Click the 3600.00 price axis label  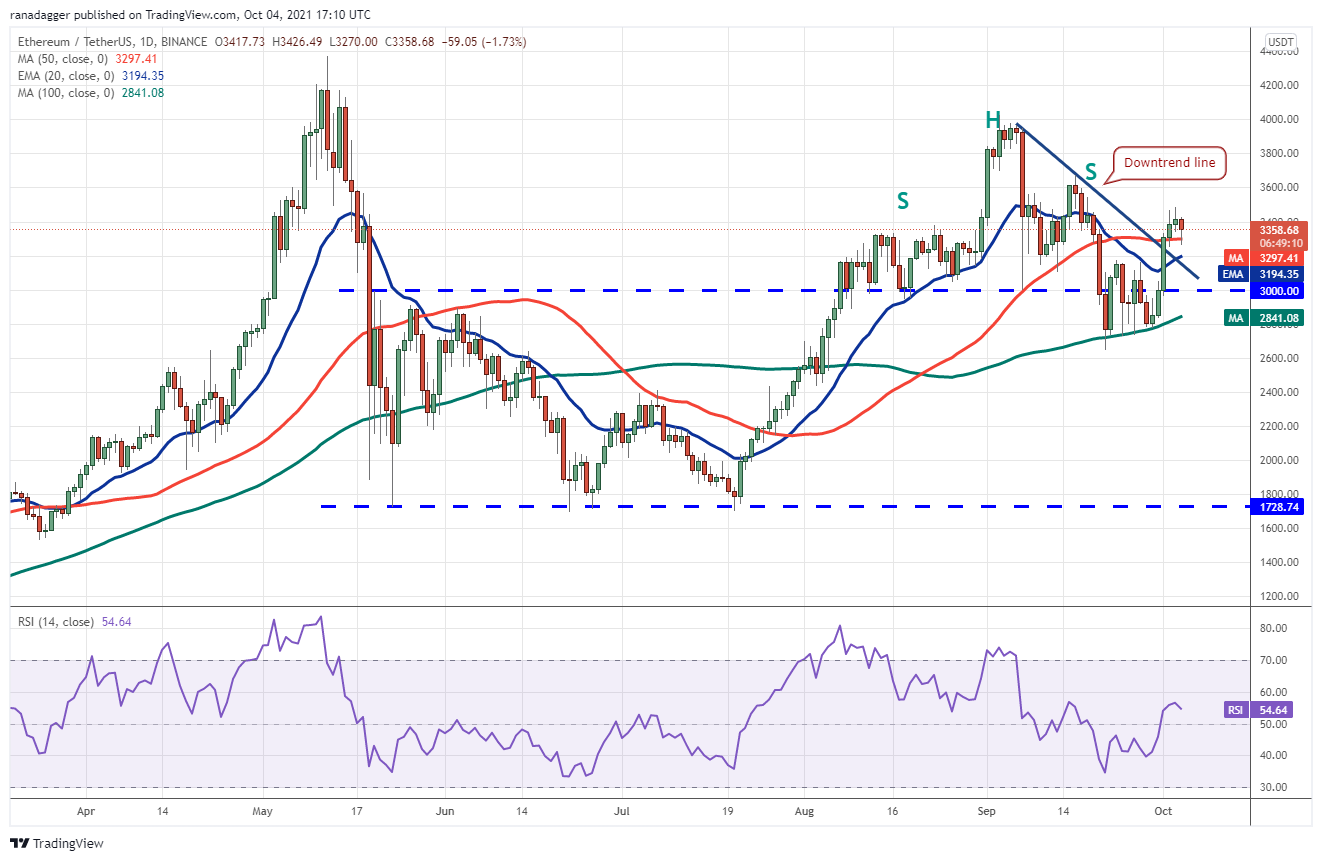coord(1279,187)
